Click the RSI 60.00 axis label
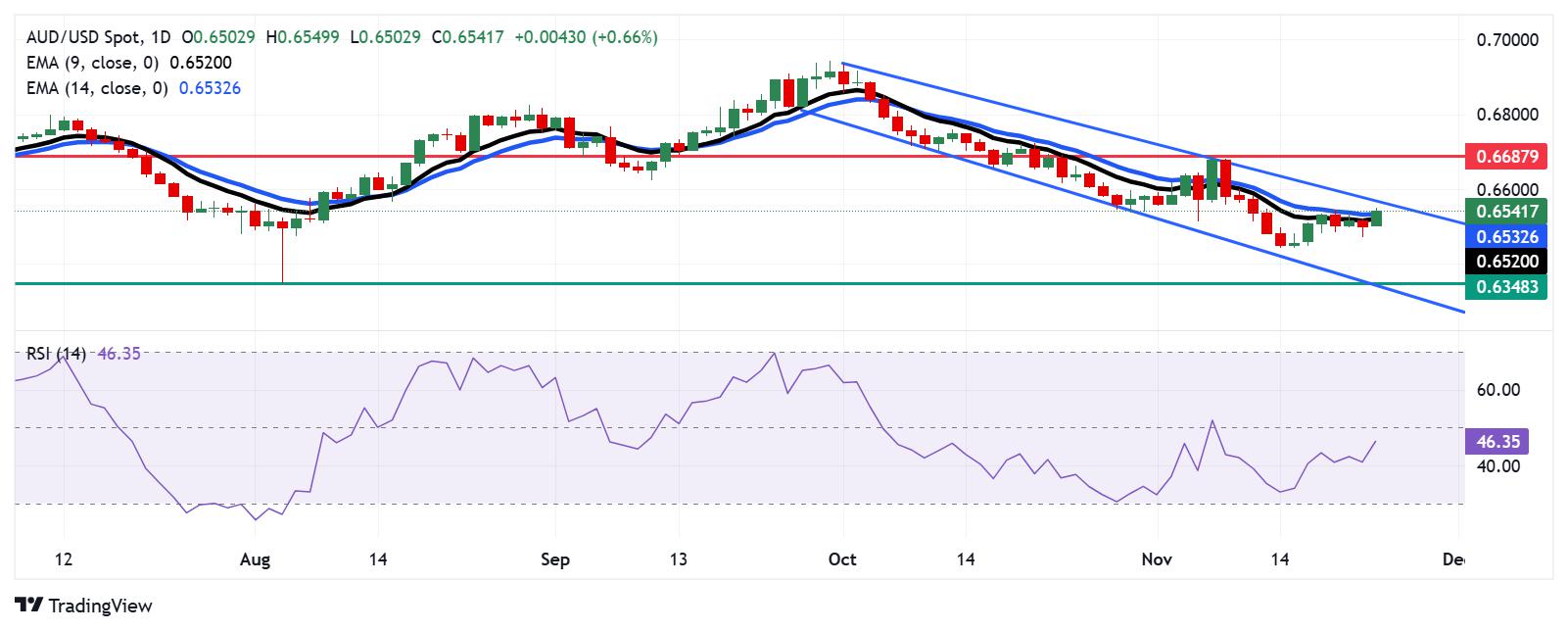The image size is (1568, 631). click(1497, 390)
